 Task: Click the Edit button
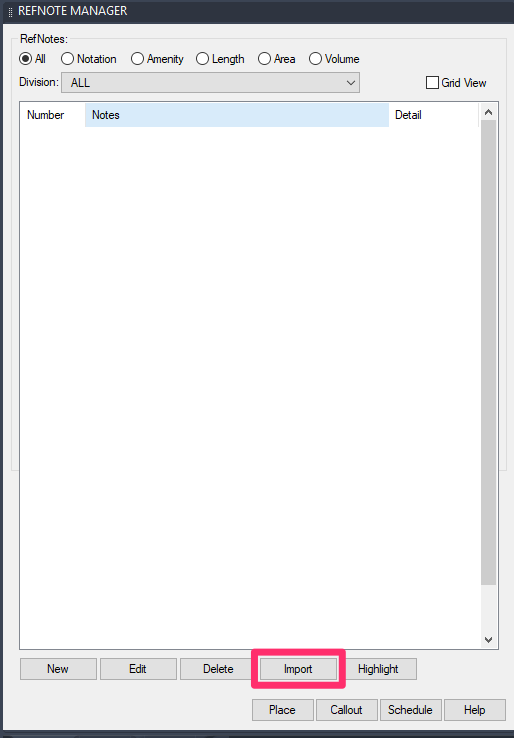138,669
